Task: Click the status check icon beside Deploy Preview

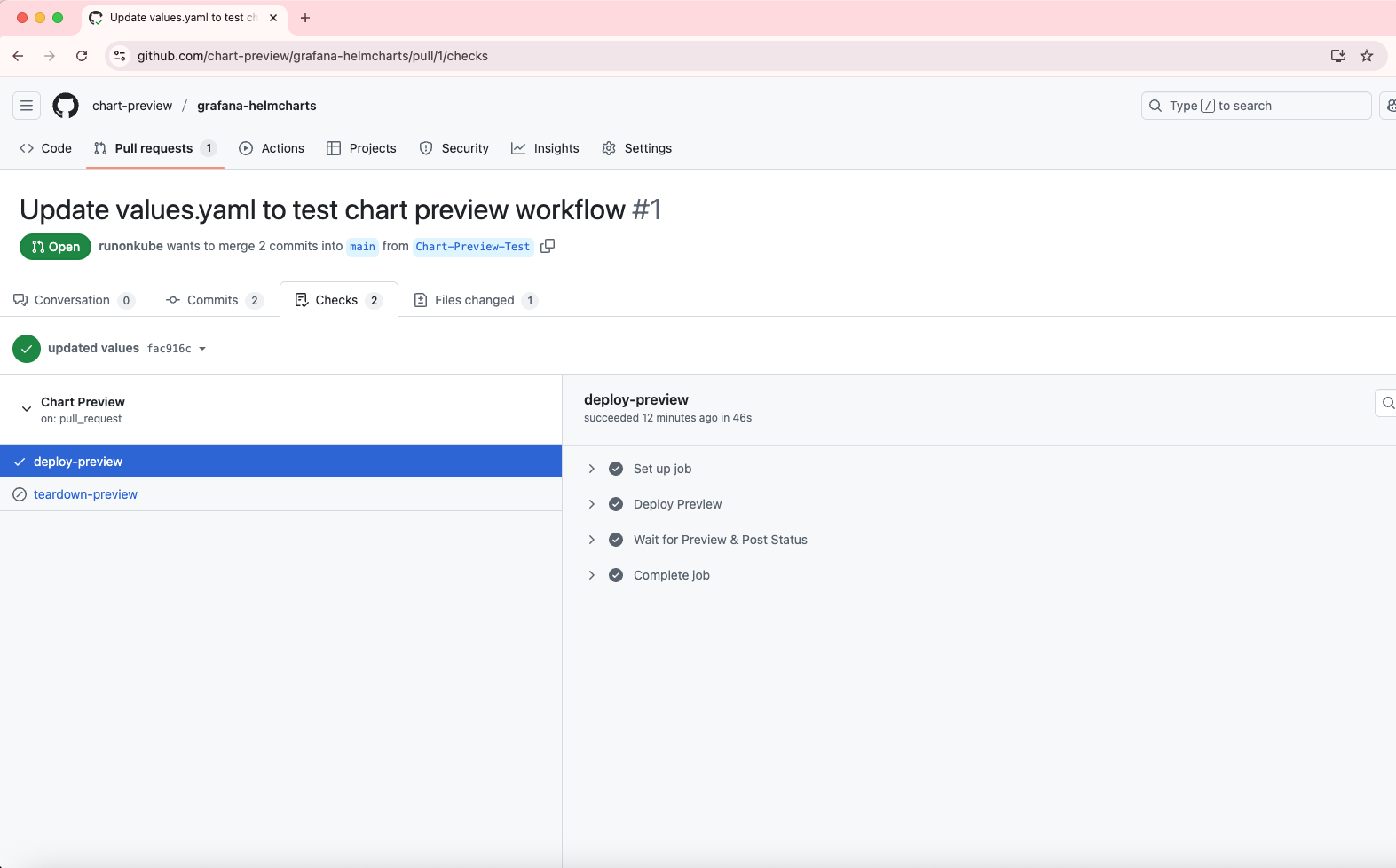Action: point(616,504)
